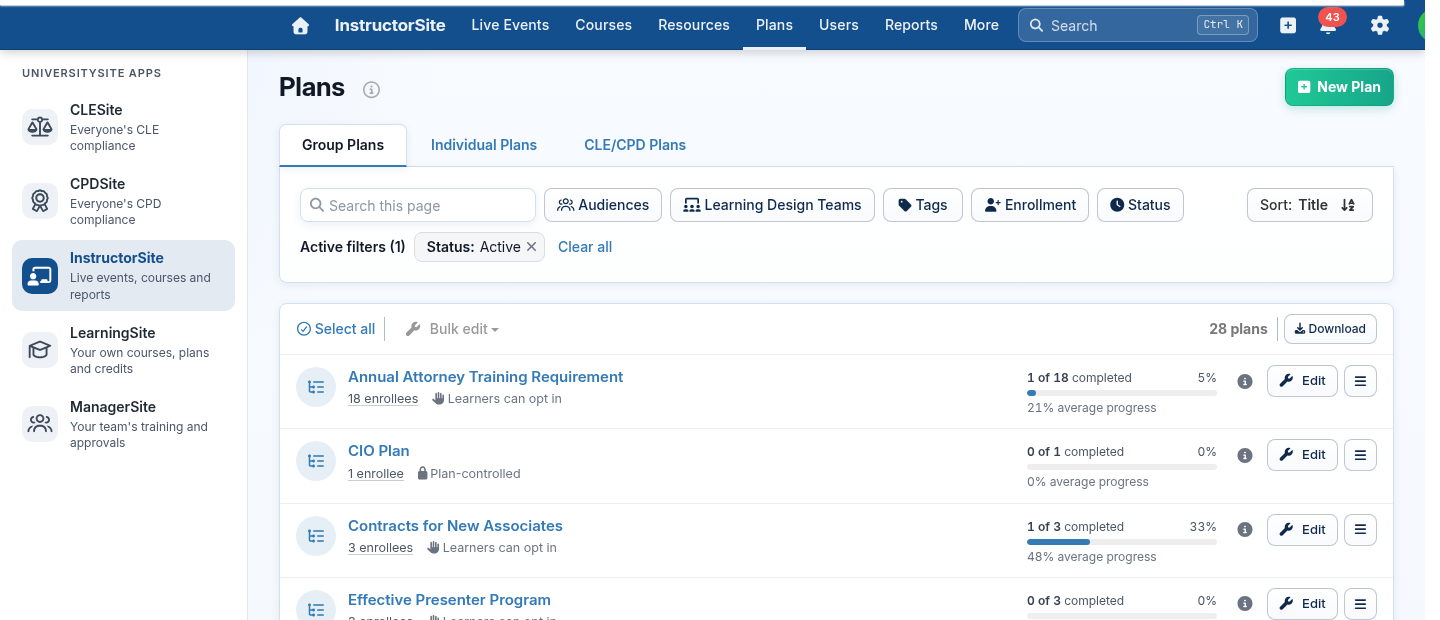
Task: Open Users in the navigation bar
Action: pyautogui.click(x=838, y=25)
